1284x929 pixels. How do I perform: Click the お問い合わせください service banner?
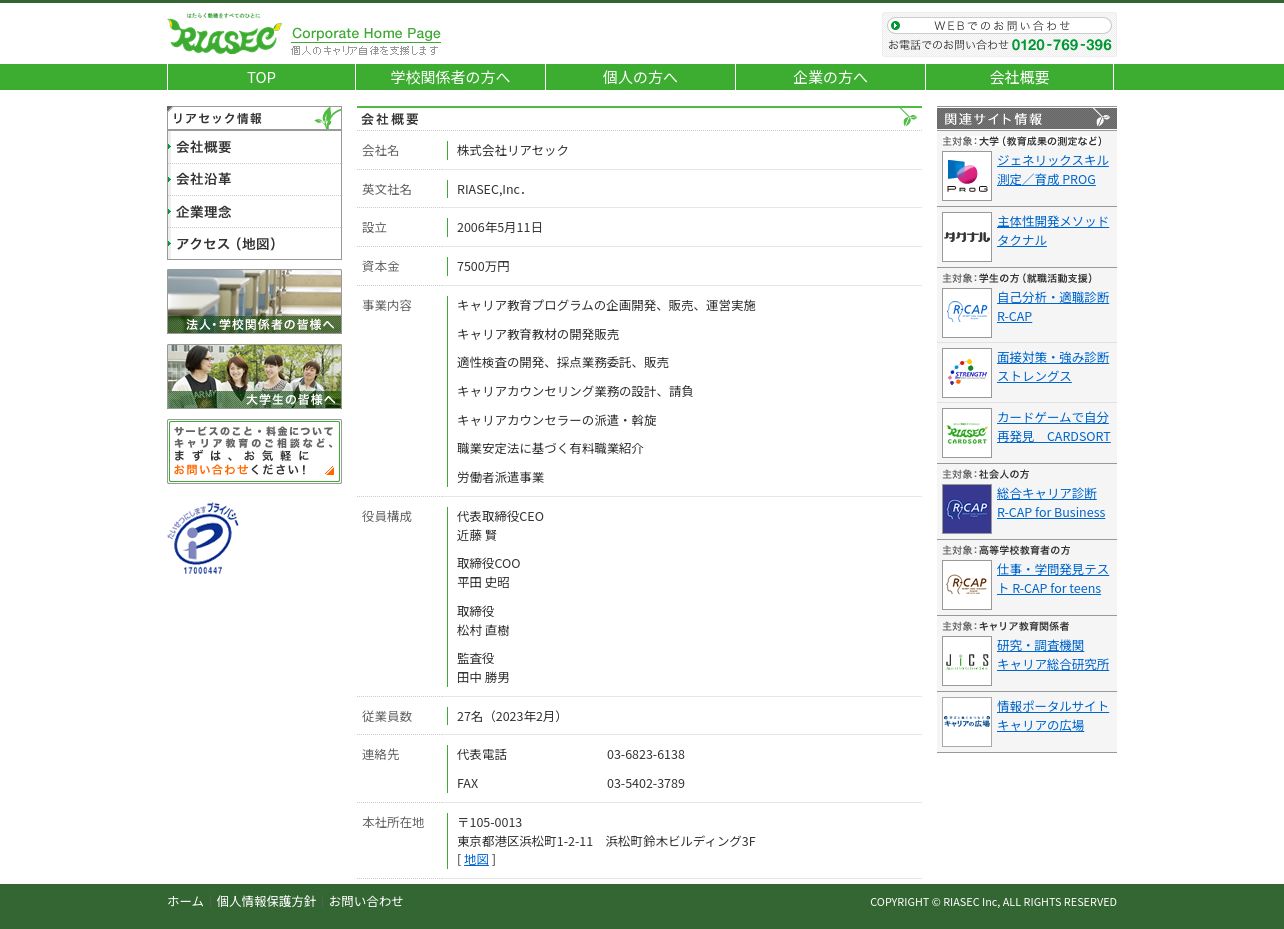click(254, 452)
